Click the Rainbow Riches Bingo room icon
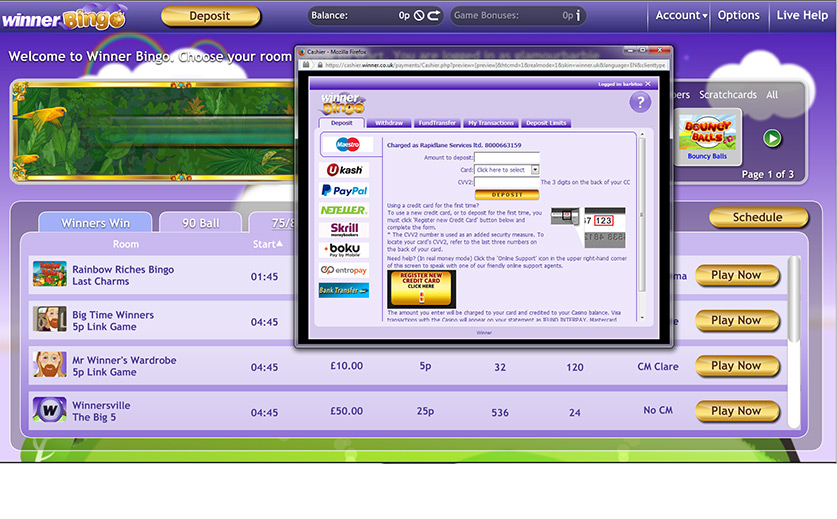The height and width of the screenshot is (519, 837). click(x=50, y=273)
